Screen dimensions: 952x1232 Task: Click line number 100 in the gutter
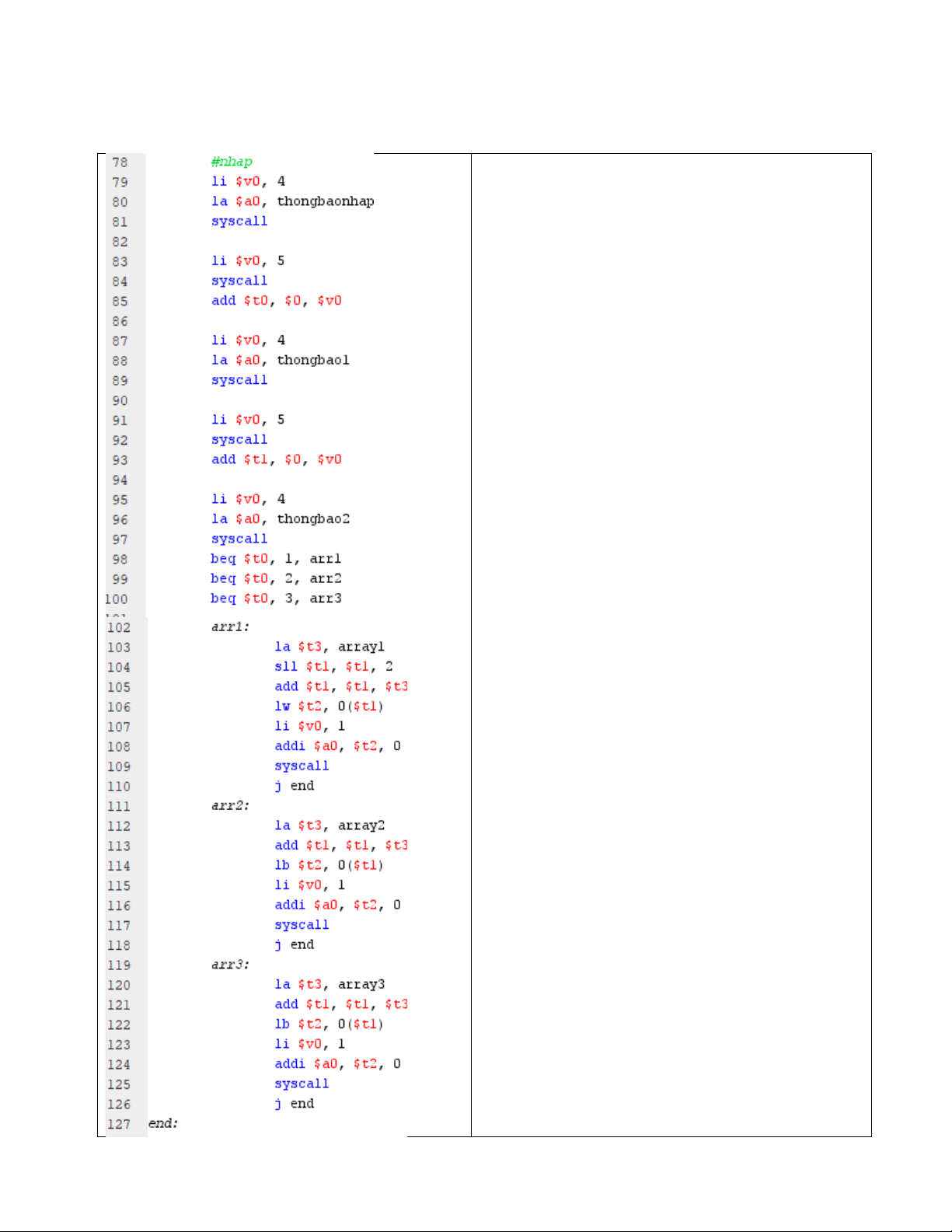tap(117, 599)
